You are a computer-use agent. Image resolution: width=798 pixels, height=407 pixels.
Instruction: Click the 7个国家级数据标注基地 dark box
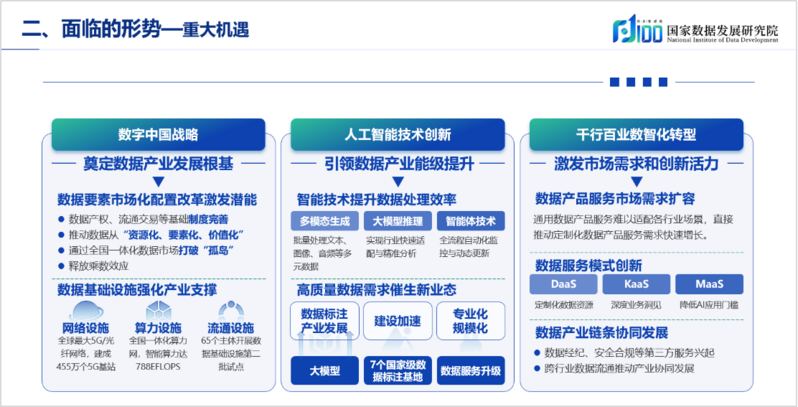397,370
